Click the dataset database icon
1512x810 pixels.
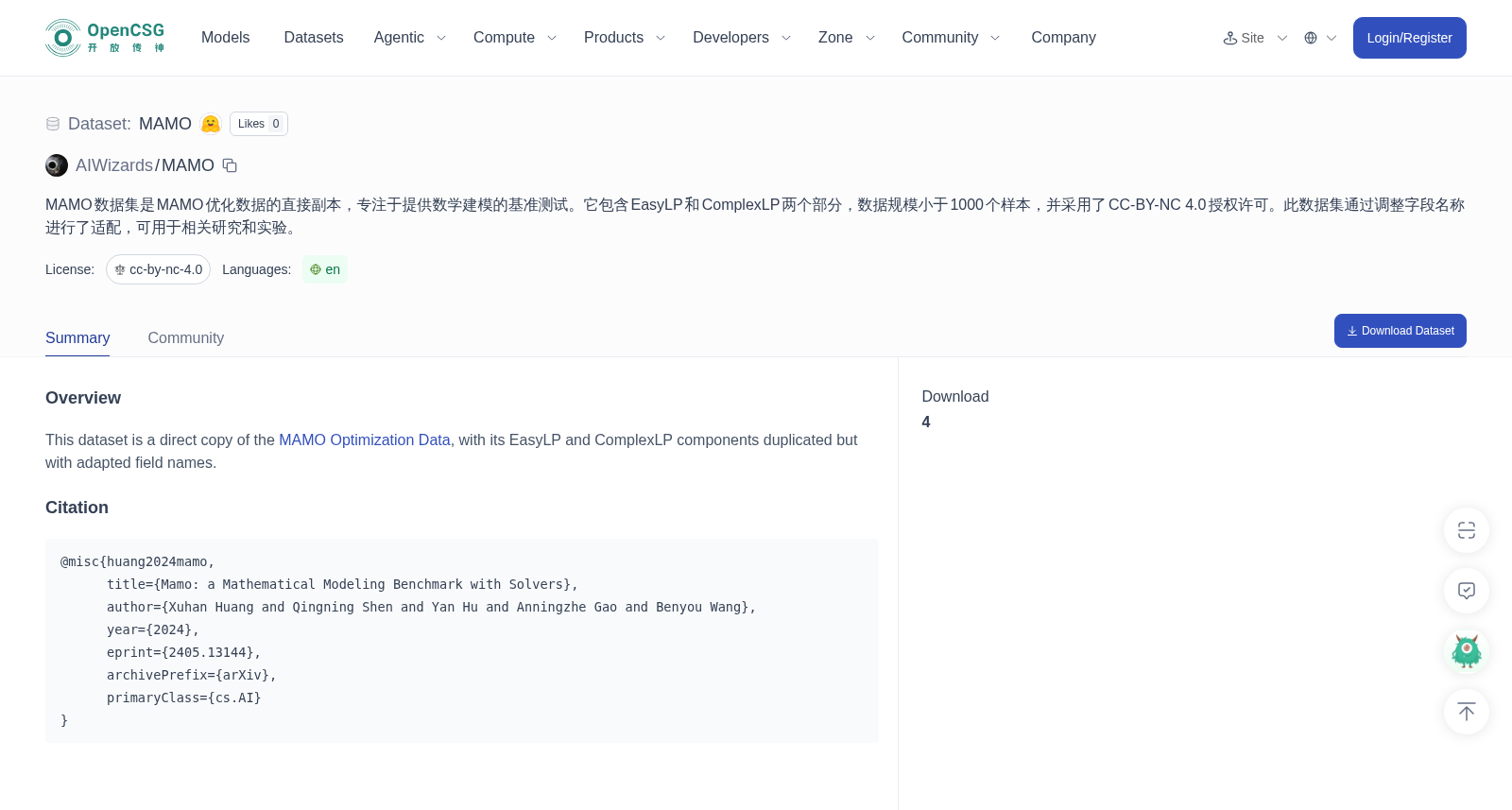point(53,124)
